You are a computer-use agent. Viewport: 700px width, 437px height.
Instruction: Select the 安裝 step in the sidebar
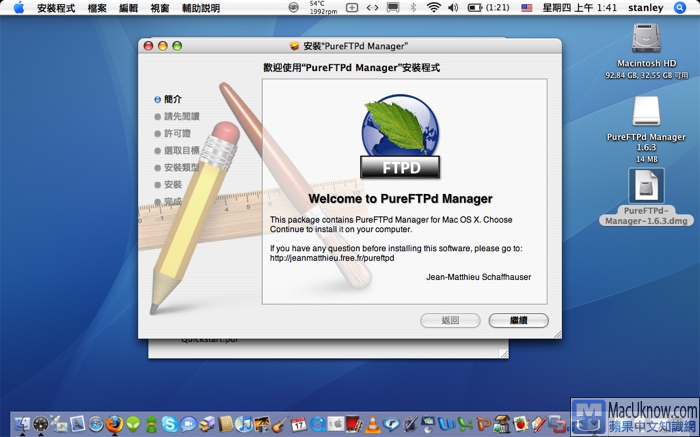click(x=168, y=184)
